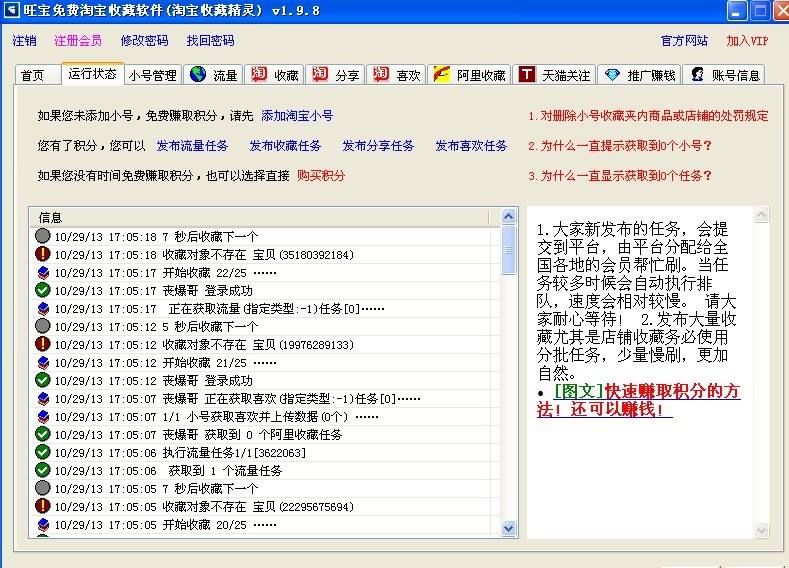The height and width of the screenshot is (568, 789).
Task: Open the 账号信息 tab with printer icon
Action: [725, 75]
